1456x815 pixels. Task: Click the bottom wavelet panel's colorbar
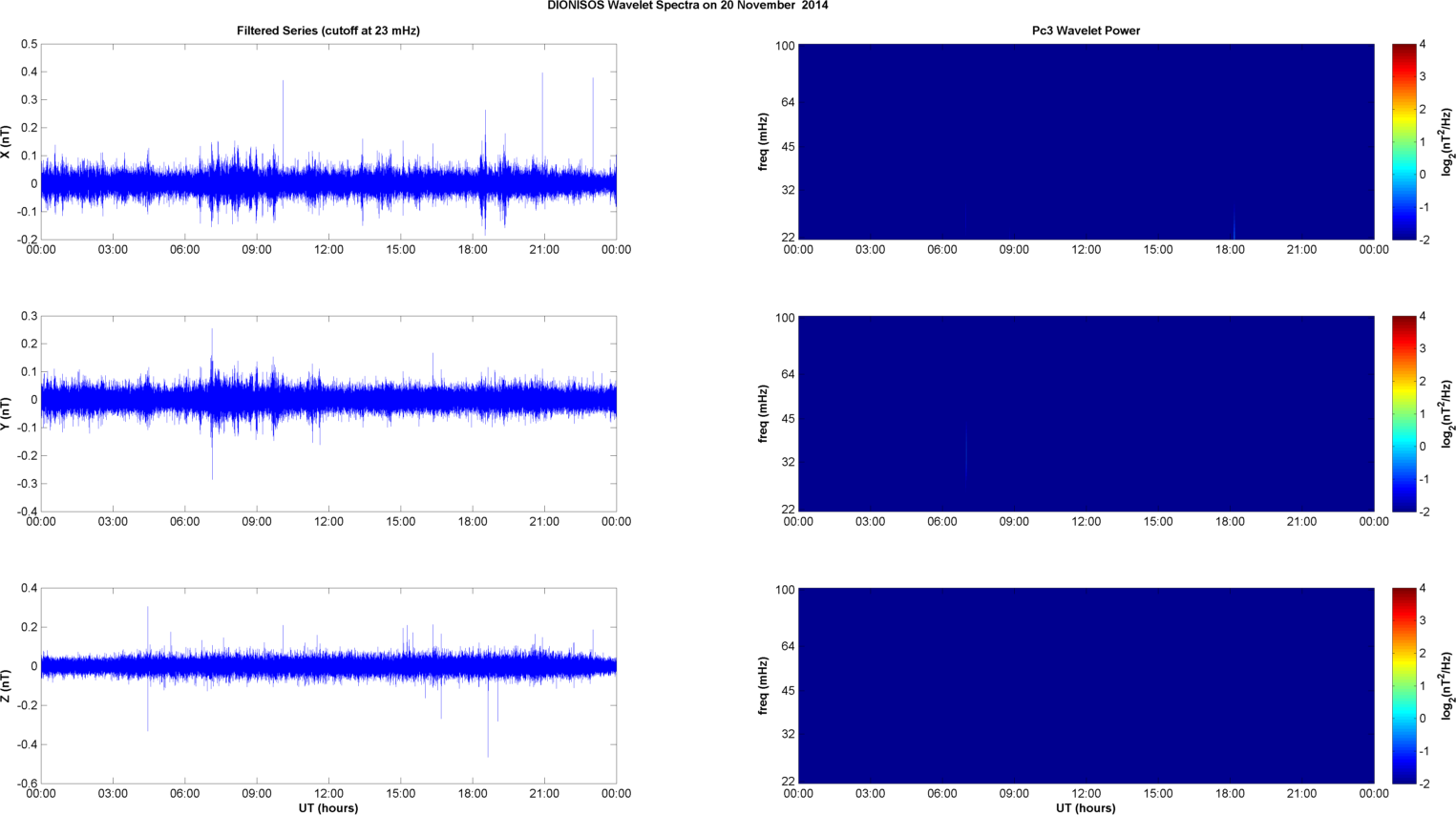[1403, 685]
